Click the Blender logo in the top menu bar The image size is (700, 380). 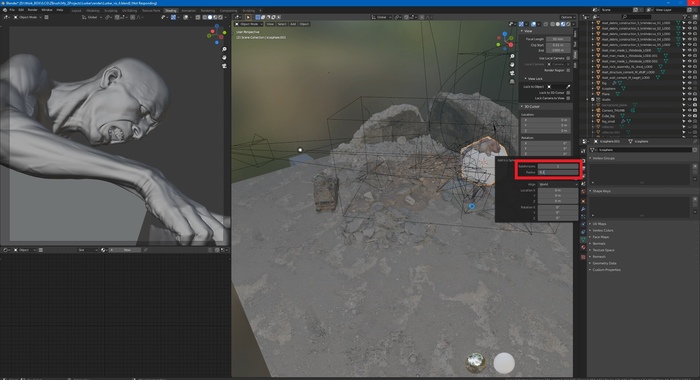click(4, 10)
